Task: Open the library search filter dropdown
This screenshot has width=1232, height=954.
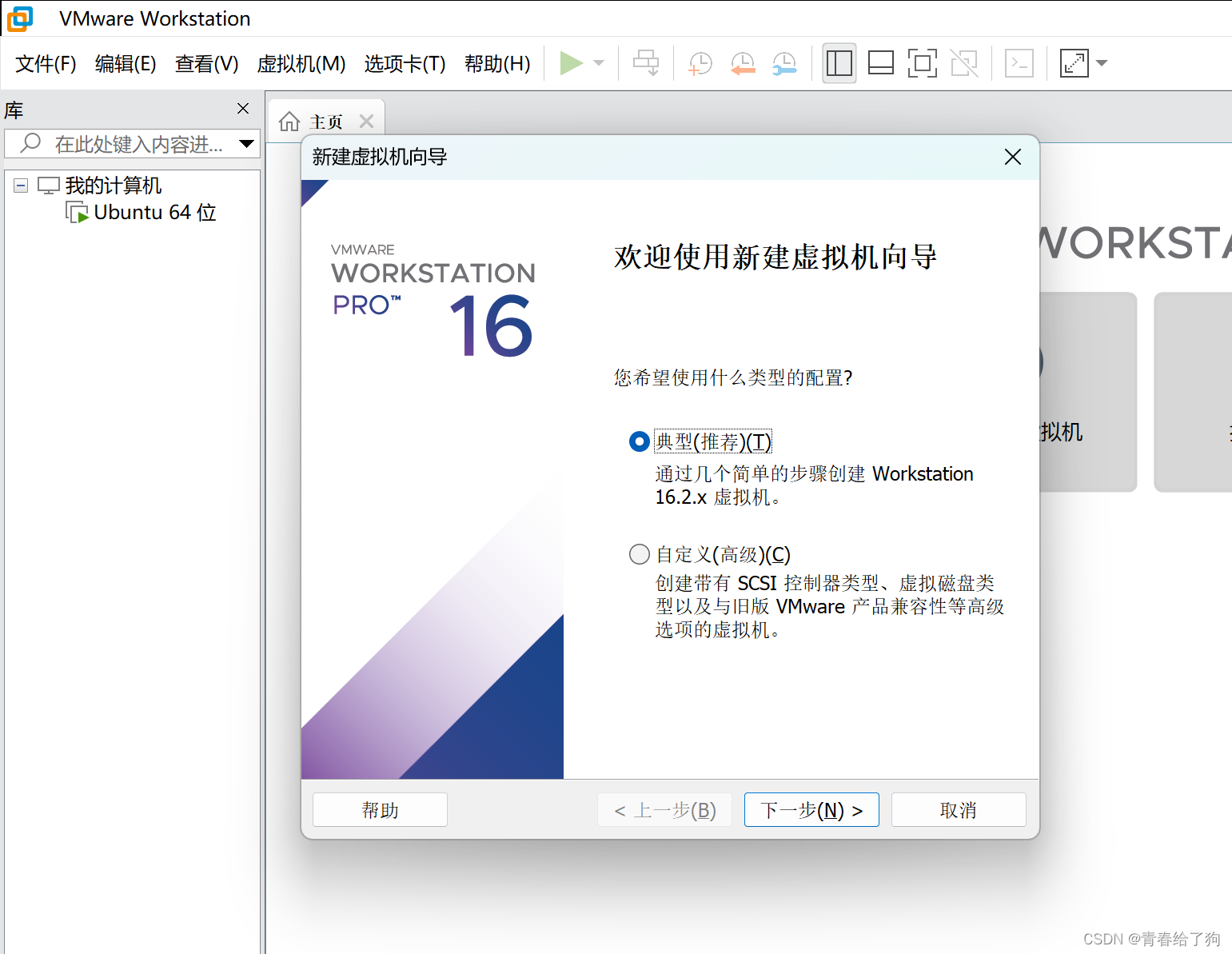Action: (x=246, y=144)
